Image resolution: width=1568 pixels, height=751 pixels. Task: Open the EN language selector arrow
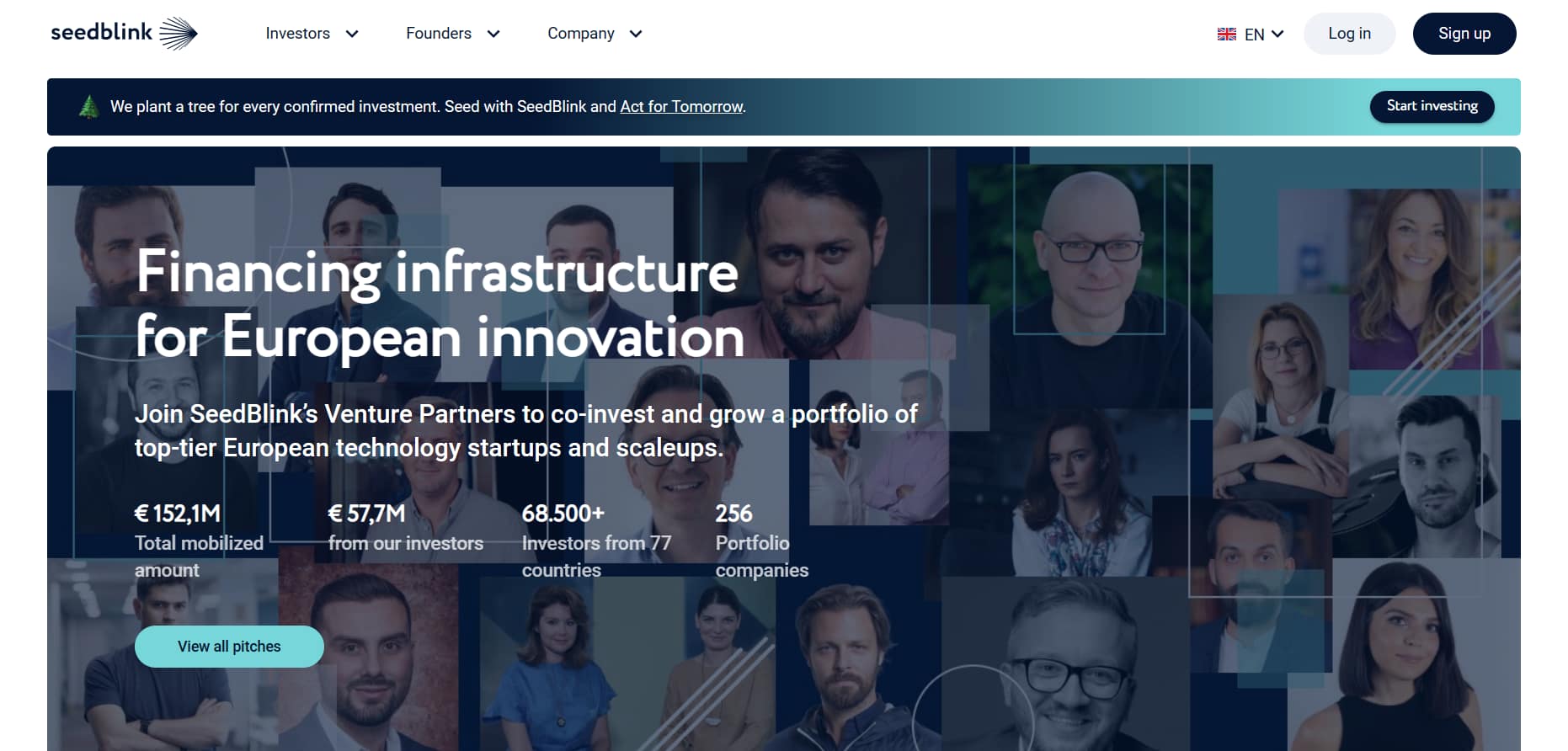[1277, 34]
